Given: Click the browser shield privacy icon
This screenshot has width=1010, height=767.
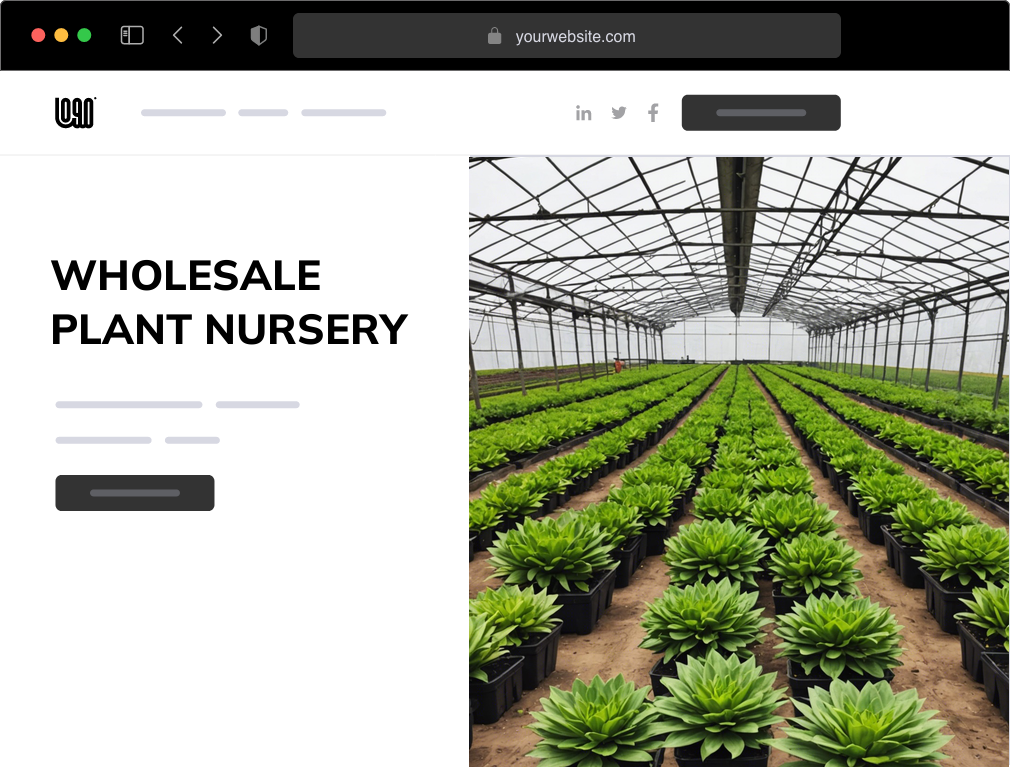Looking at the screenshot, I should [x=258, y=34].
